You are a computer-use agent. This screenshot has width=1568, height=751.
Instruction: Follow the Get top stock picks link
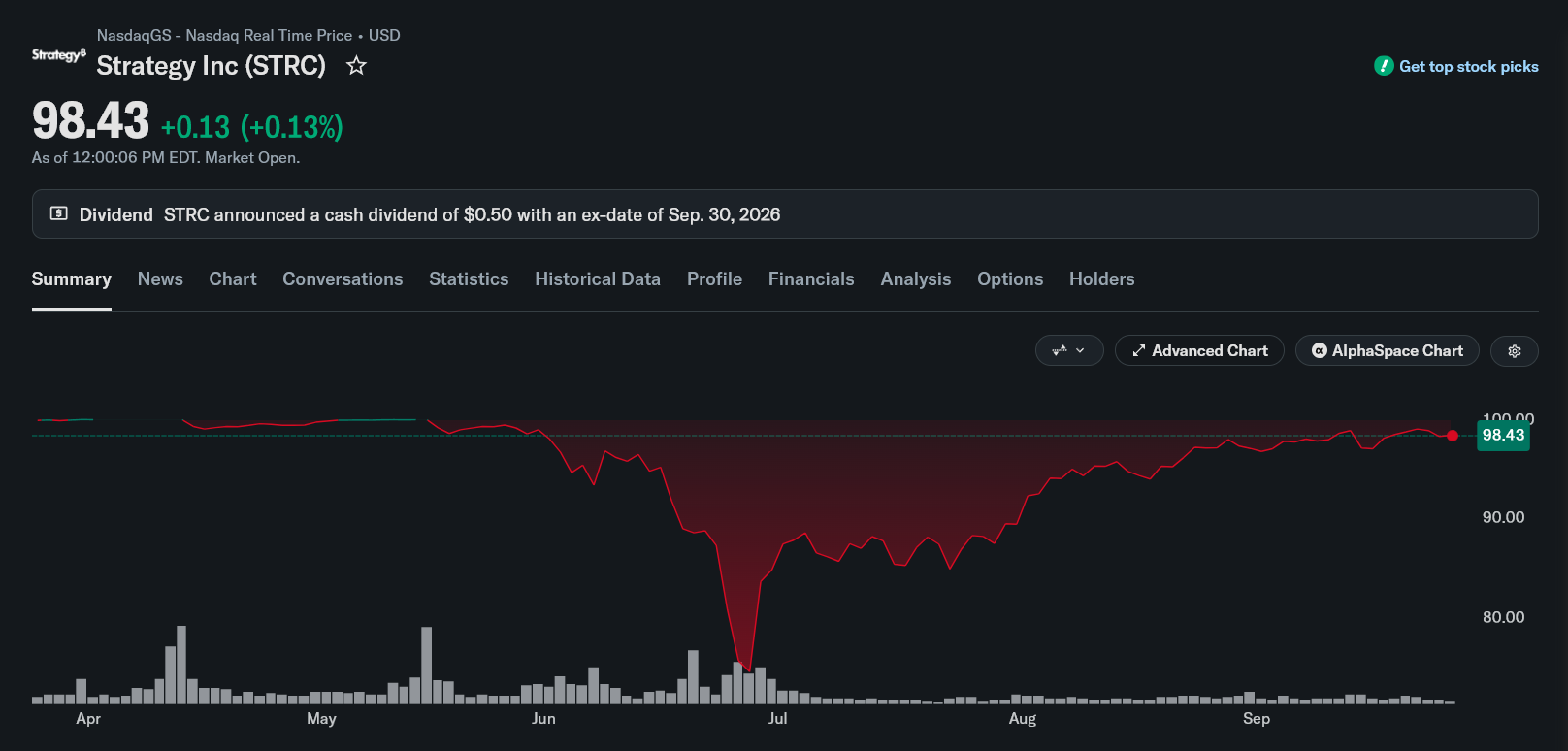pyautogui.click(x=1468, y=66)
